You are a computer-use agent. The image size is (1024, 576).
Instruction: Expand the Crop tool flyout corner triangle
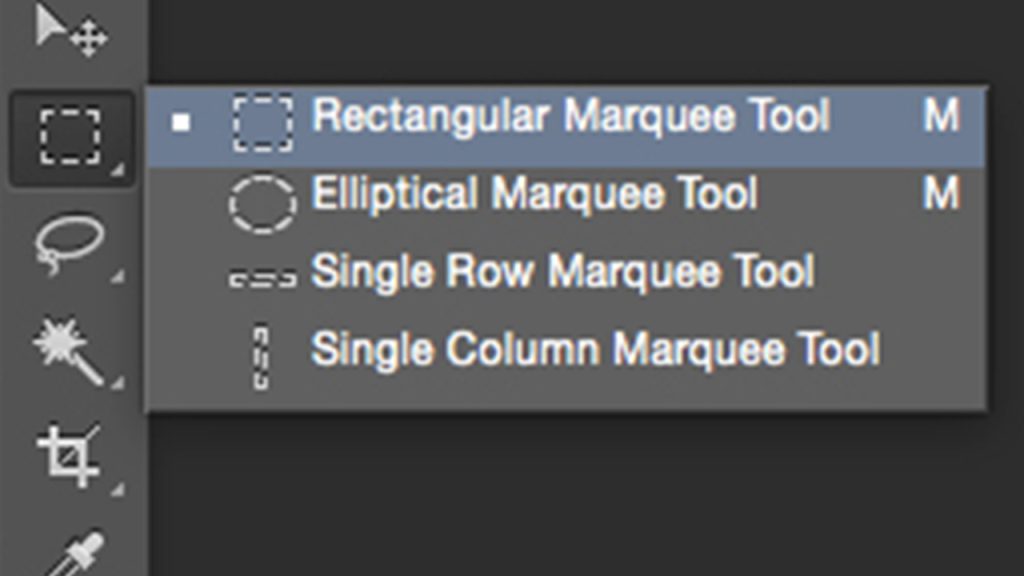click(118, 488)
